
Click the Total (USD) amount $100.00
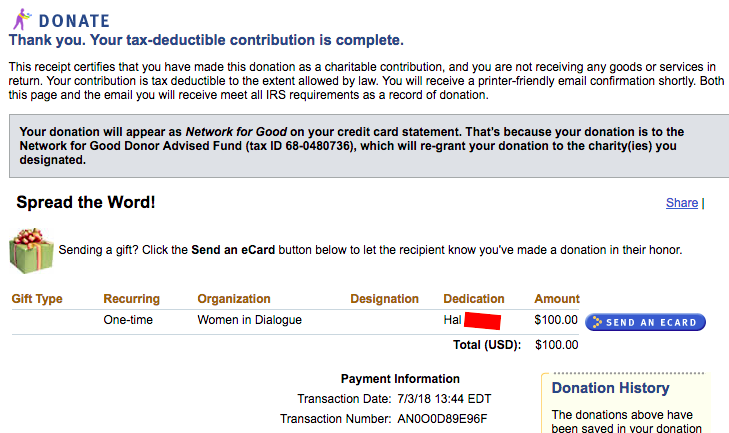(x=557, y=345)
